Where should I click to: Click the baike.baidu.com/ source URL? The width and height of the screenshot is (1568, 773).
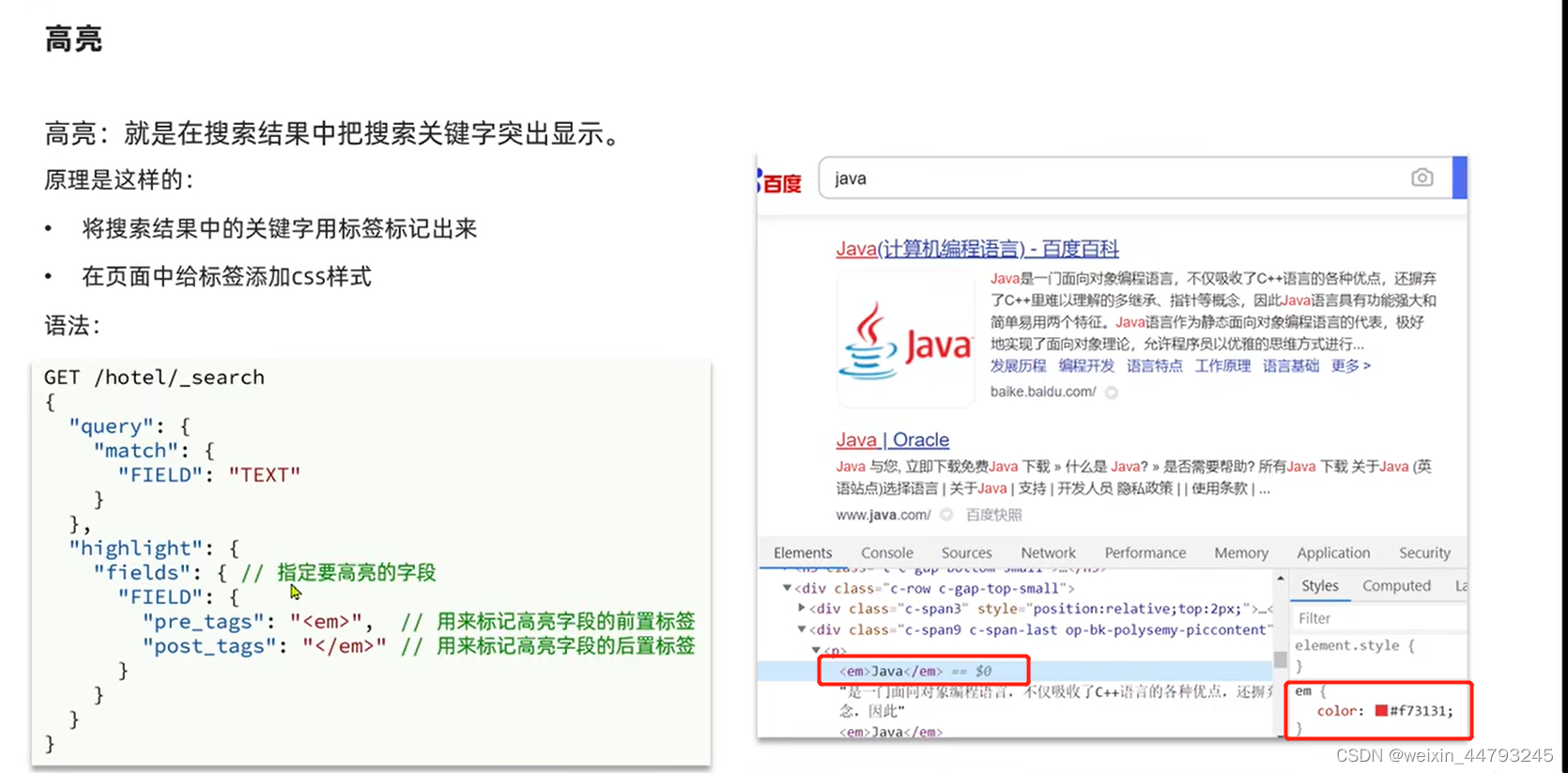point(1043,392)
